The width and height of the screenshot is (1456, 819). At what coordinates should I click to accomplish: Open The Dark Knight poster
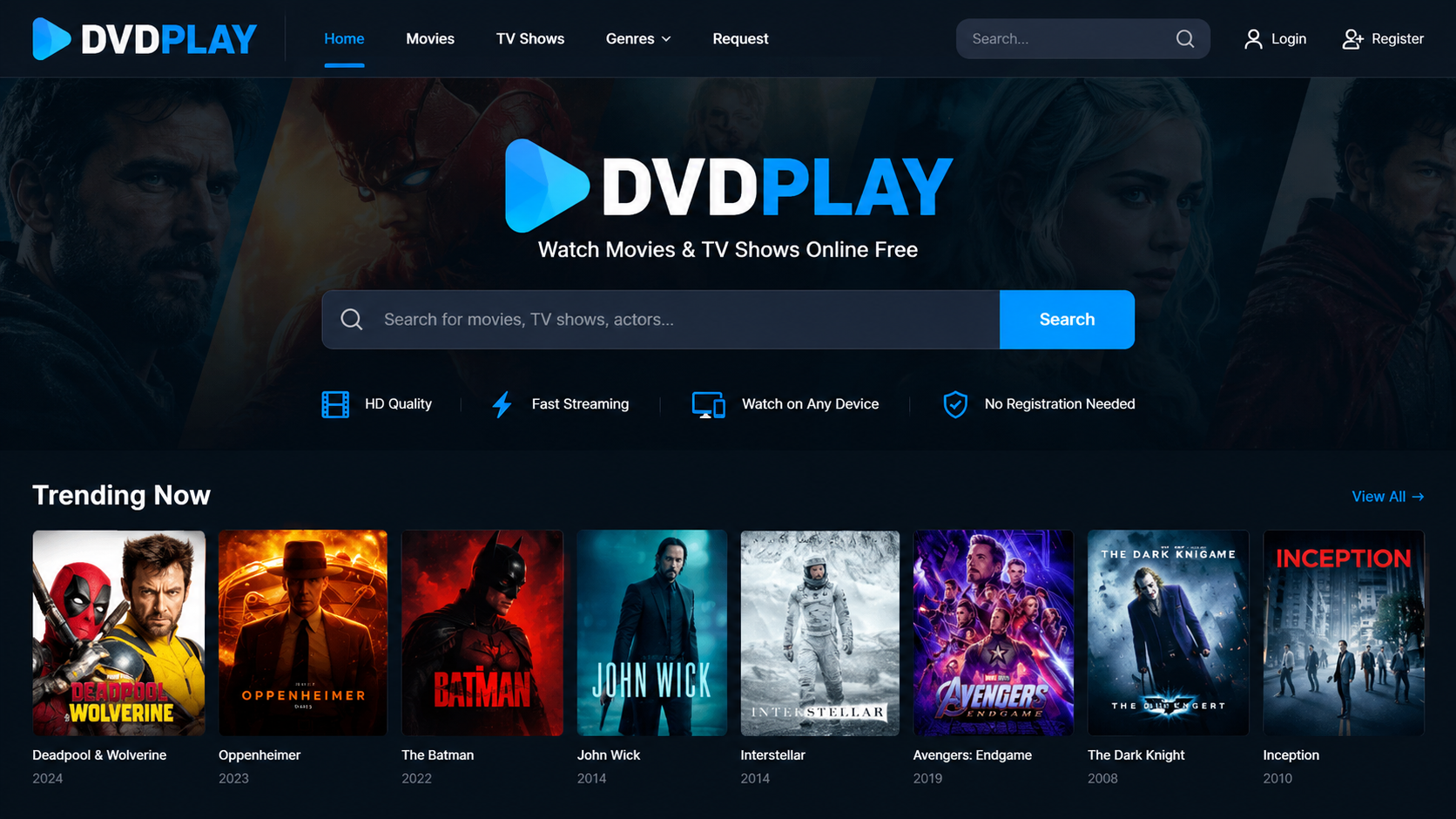(1168, 633)
